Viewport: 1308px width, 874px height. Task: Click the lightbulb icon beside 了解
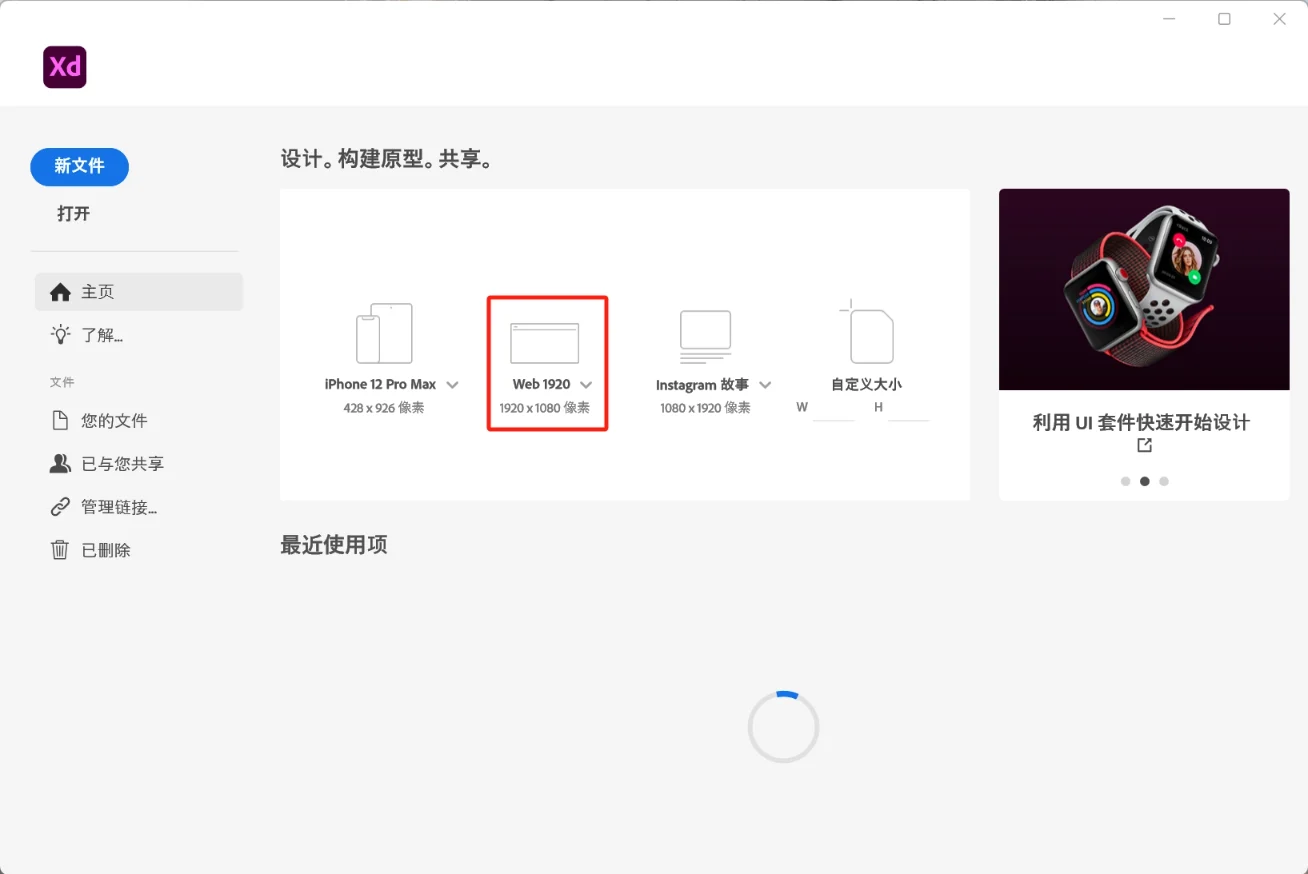(61, 335)
